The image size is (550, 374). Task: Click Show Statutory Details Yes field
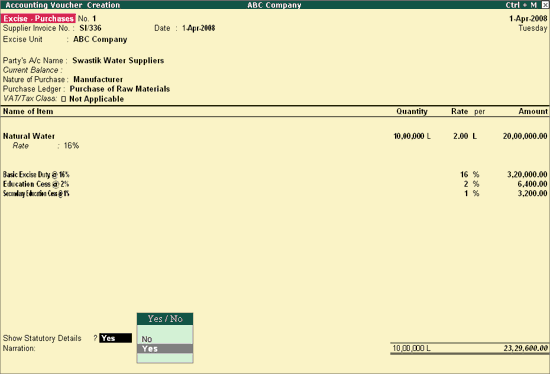[115, 338]
